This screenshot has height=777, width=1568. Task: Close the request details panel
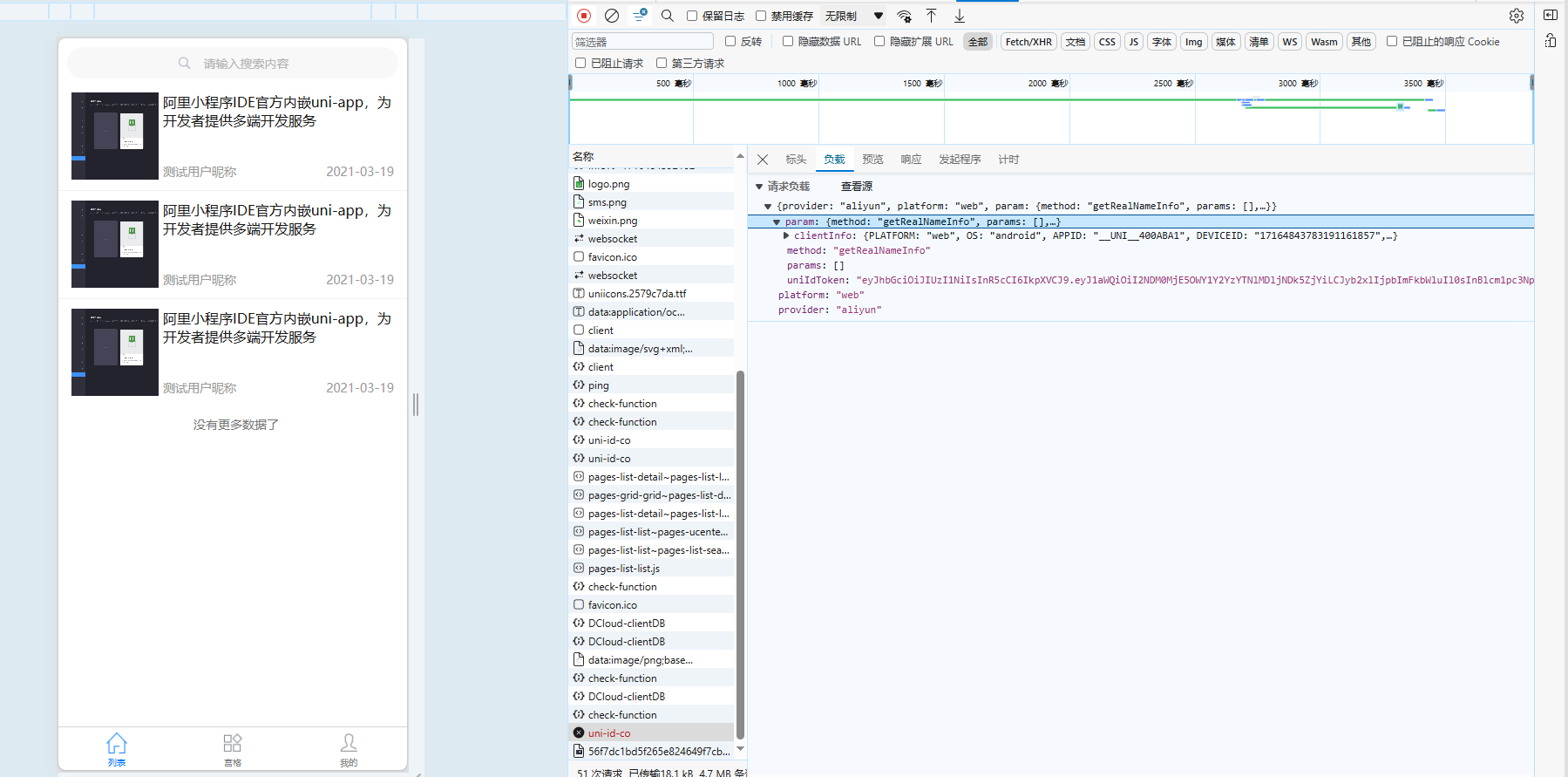coord(763,160)
